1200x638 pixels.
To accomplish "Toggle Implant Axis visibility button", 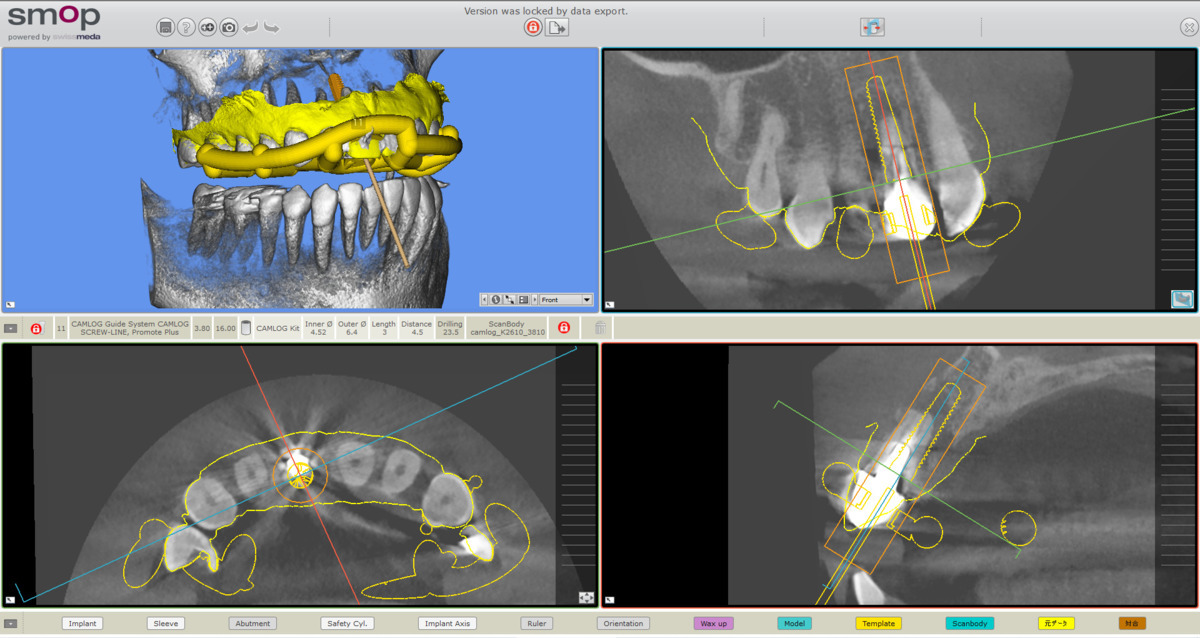I will 447,623.
